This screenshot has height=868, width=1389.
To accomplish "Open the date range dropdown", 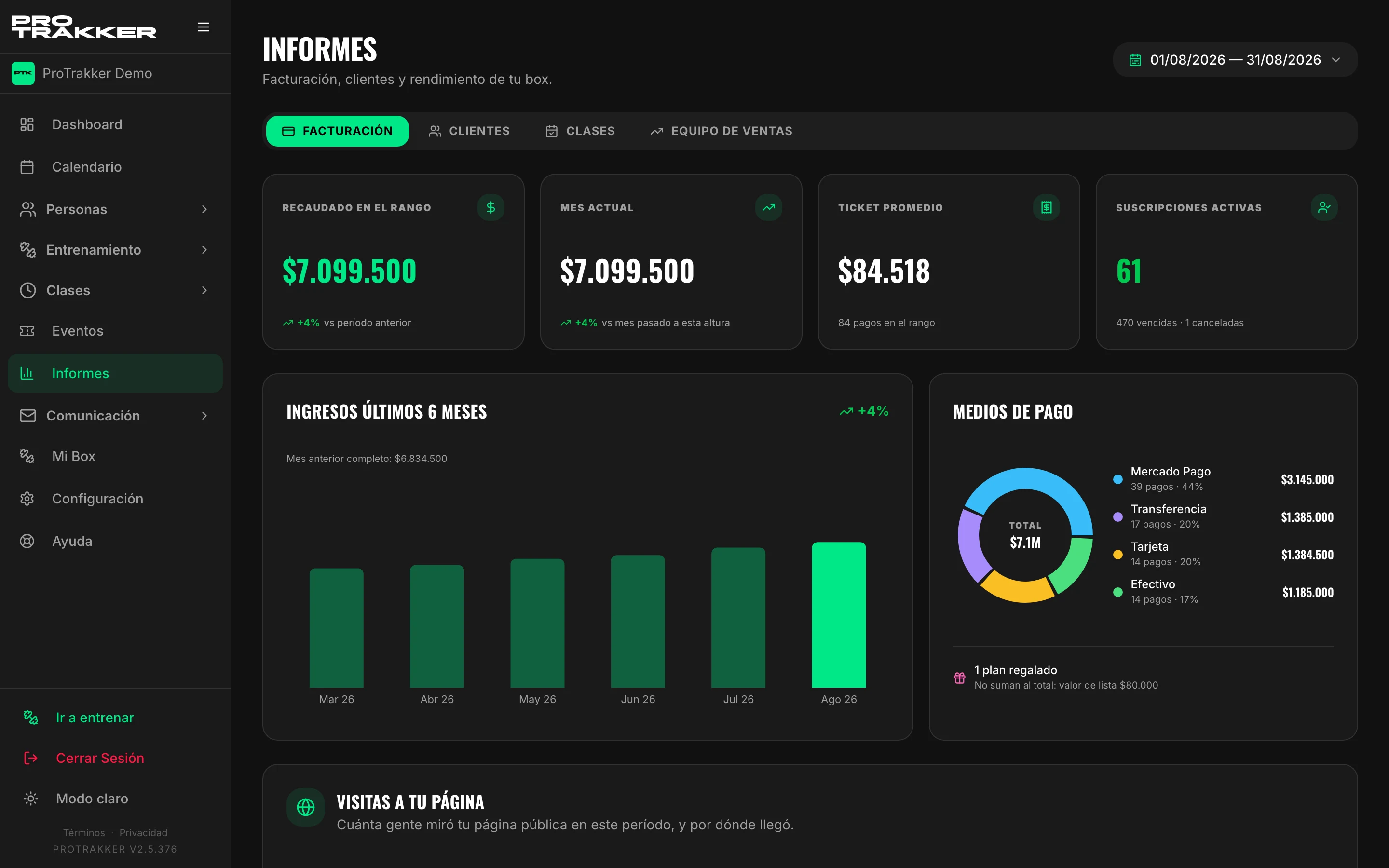I will (1235, 60).
